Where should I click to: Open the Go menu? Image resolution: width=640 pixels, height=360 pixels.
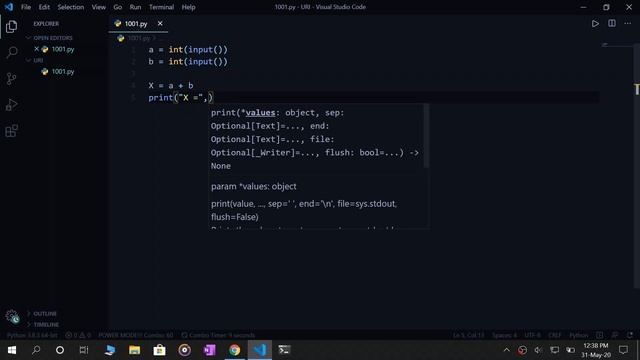point(118,7)
